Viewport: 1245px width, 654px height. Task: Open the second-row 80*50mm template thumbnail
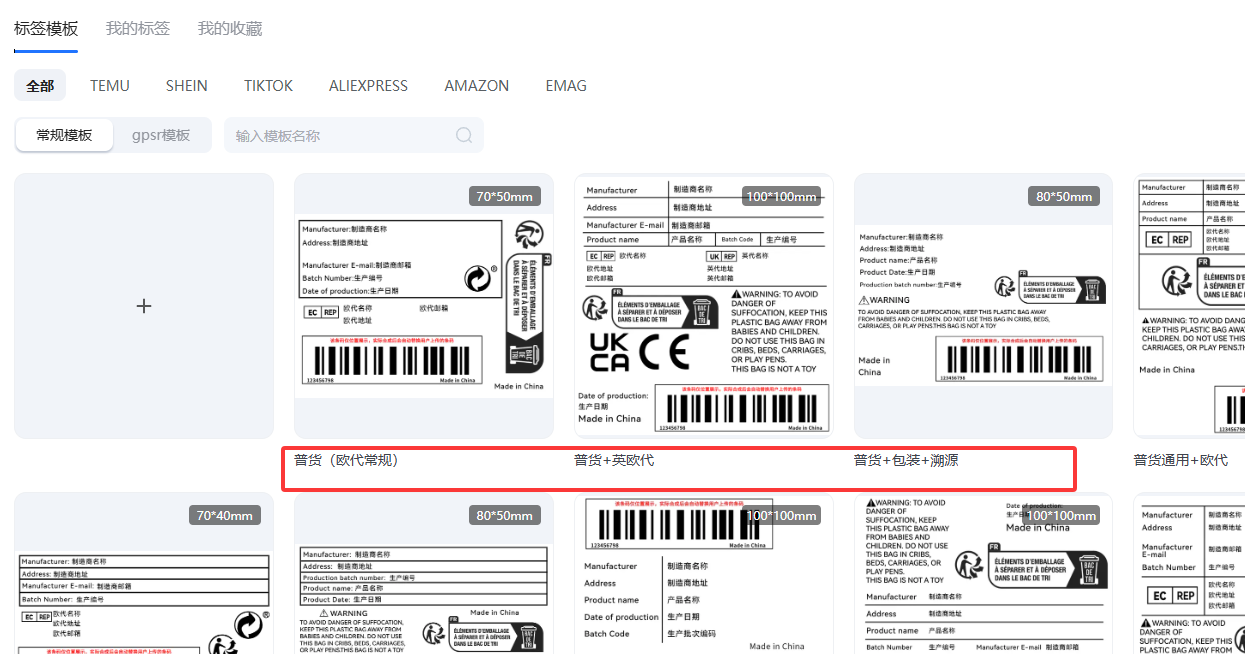click(424, 574)
